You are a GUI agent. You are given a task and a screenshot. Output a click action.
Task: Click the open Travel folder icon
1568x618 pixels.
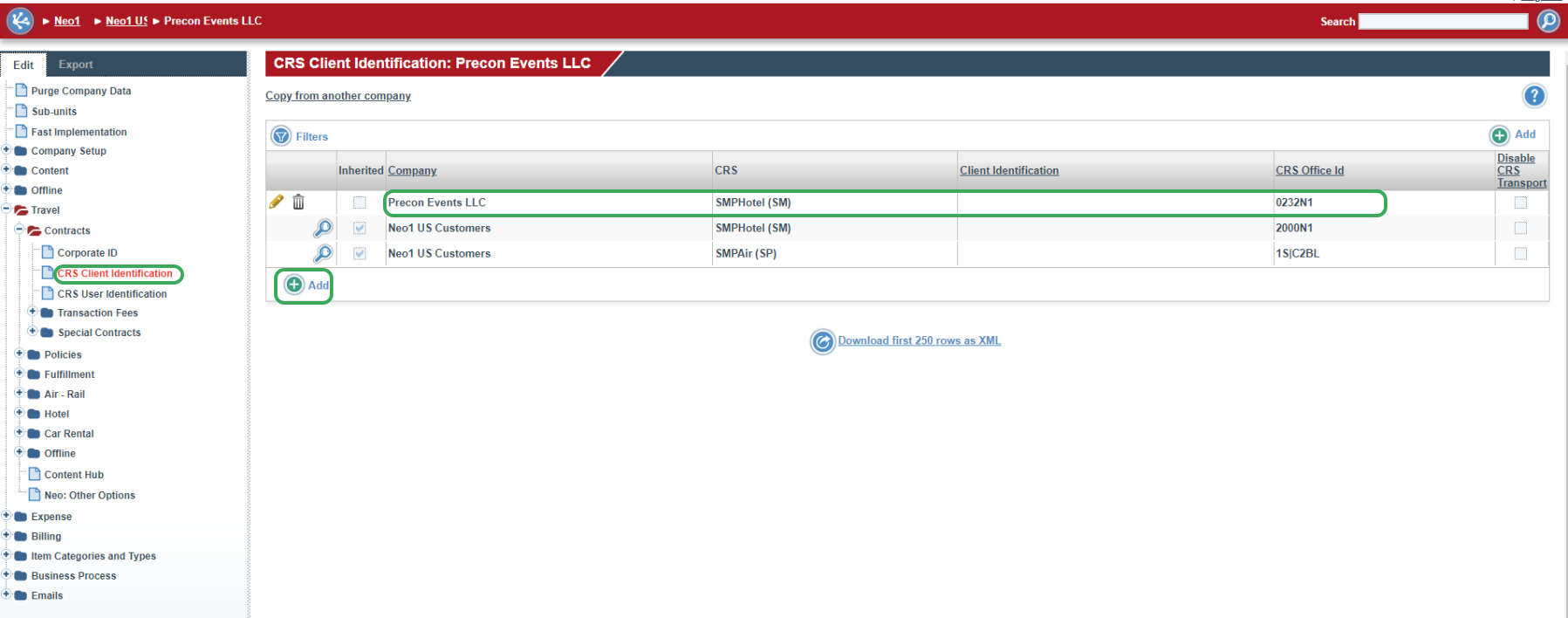pos(21,210)
